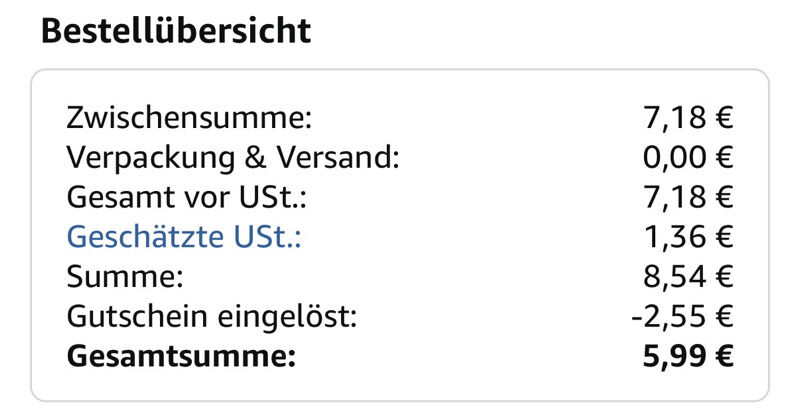Select the Gesamt vor USt. label

186,198
